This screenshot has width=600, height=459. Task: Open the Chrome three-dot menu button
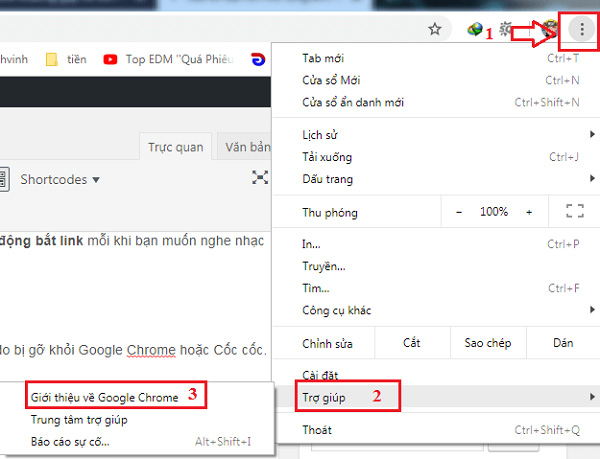coord(582,29)
